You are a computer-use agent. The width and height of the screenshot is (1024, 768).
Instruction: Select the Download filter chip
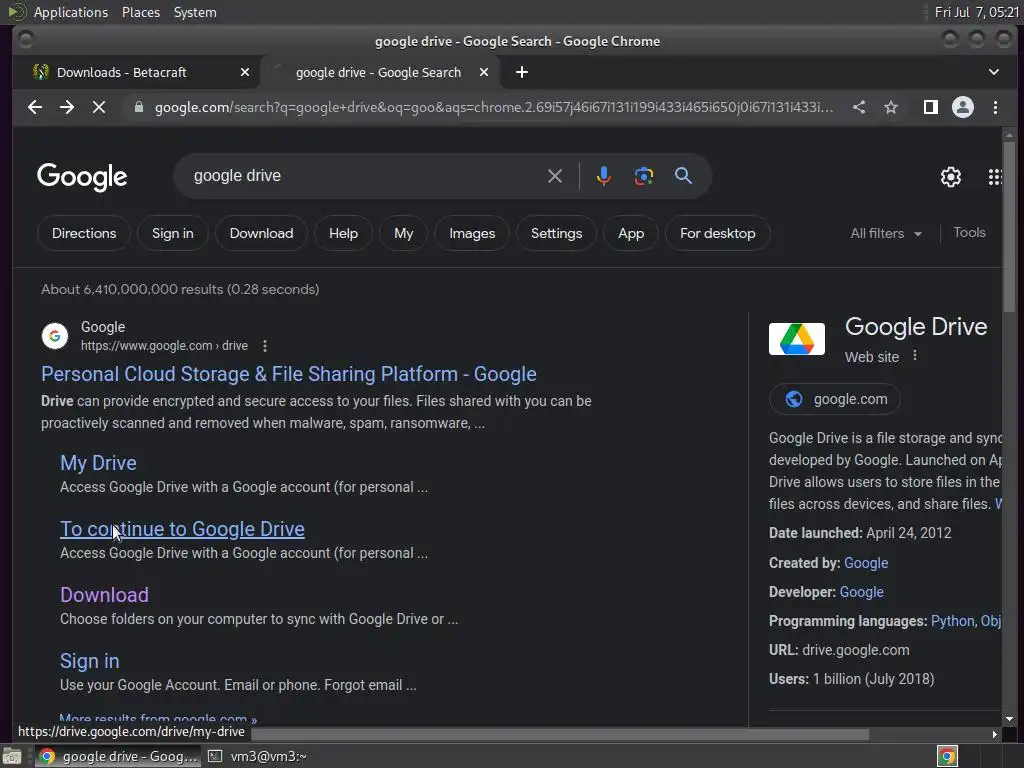tap(261, 233)
